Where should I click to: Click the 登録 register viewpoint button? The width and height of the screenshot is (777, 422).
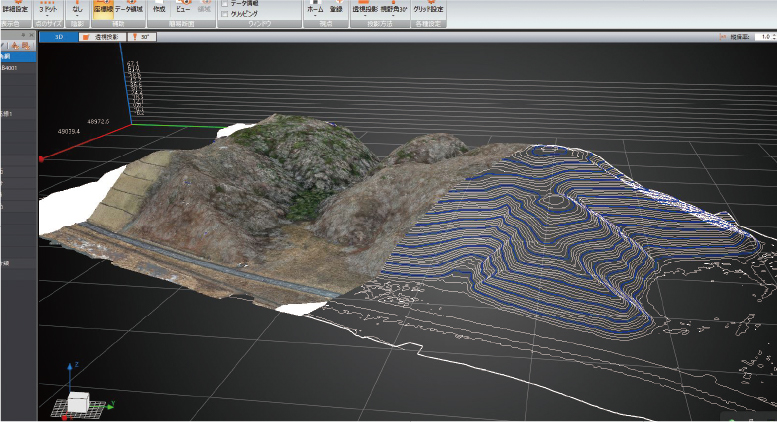(x=336, y=9)
